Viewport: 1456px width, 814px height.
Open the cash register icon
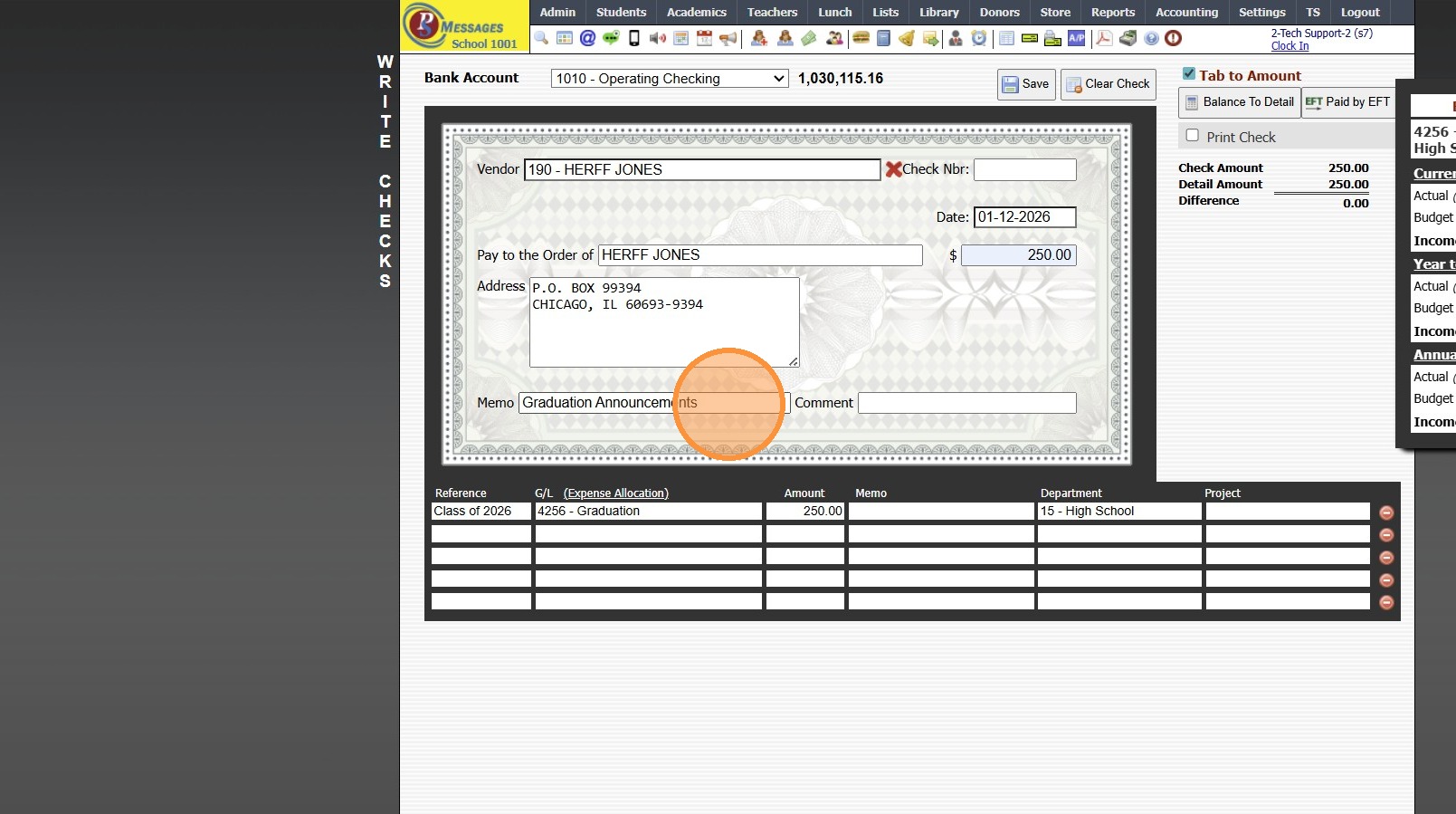1128,38
